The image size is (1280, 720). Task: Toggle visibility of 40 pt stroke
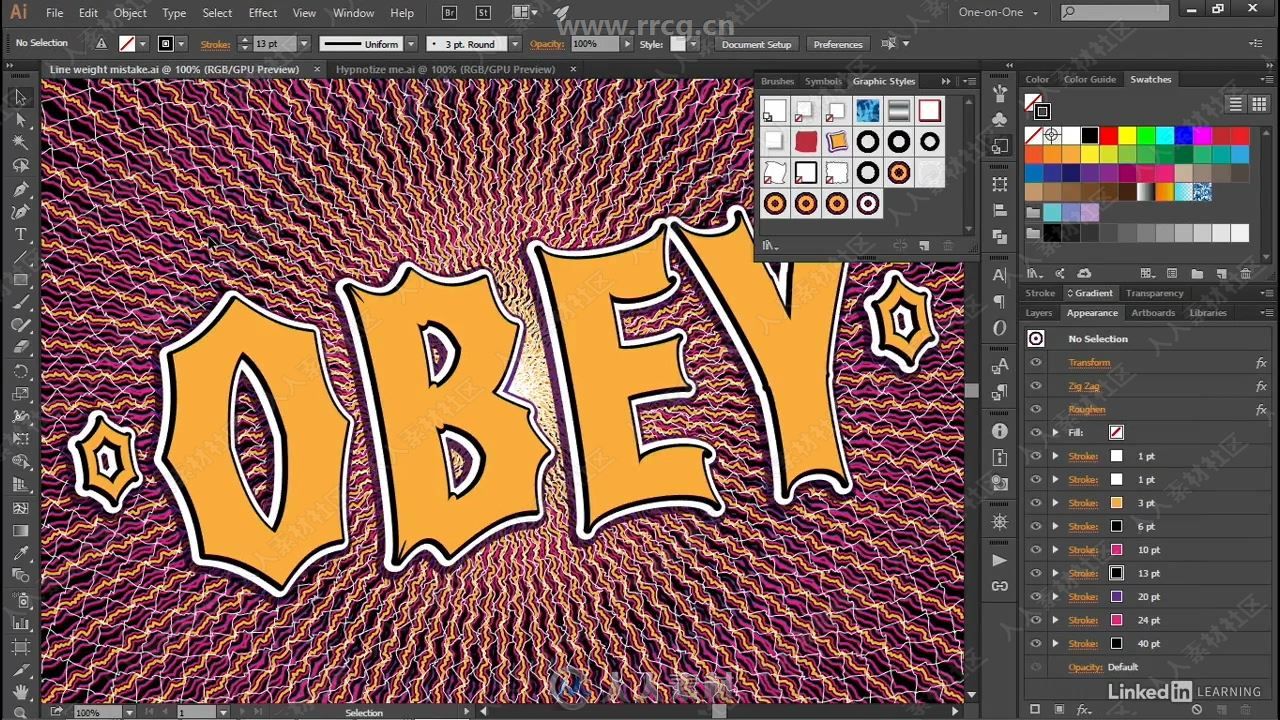coord(1036,643)
